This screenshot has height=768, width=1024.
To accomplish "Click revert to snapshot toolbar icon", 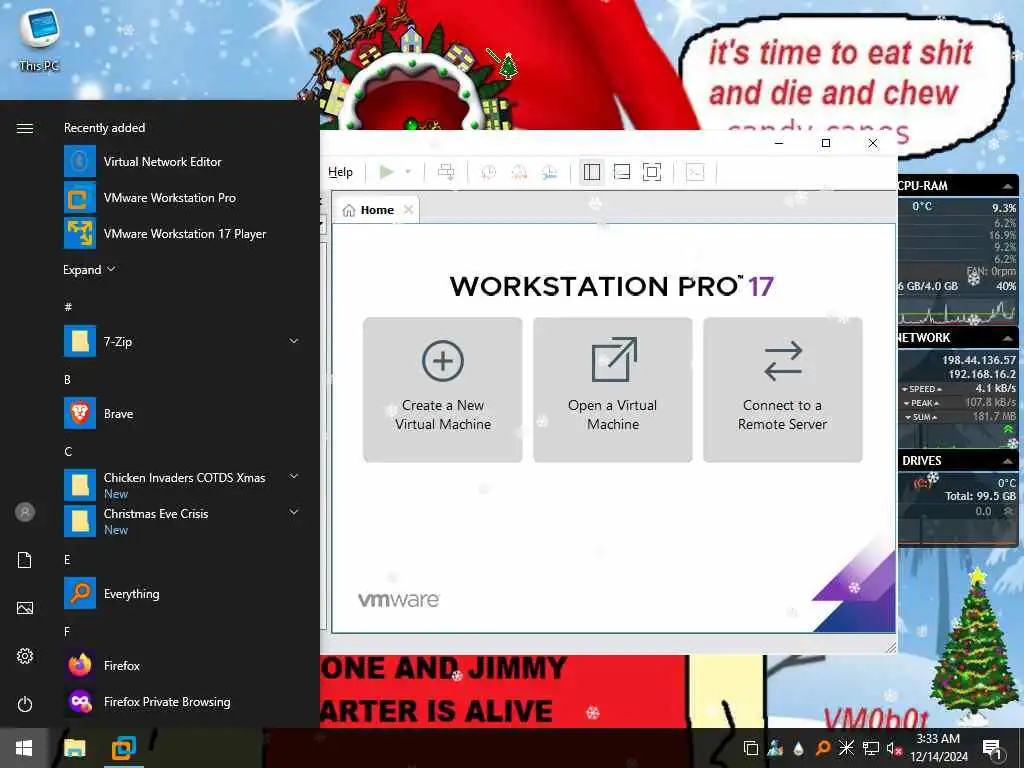I will [519, 172].
